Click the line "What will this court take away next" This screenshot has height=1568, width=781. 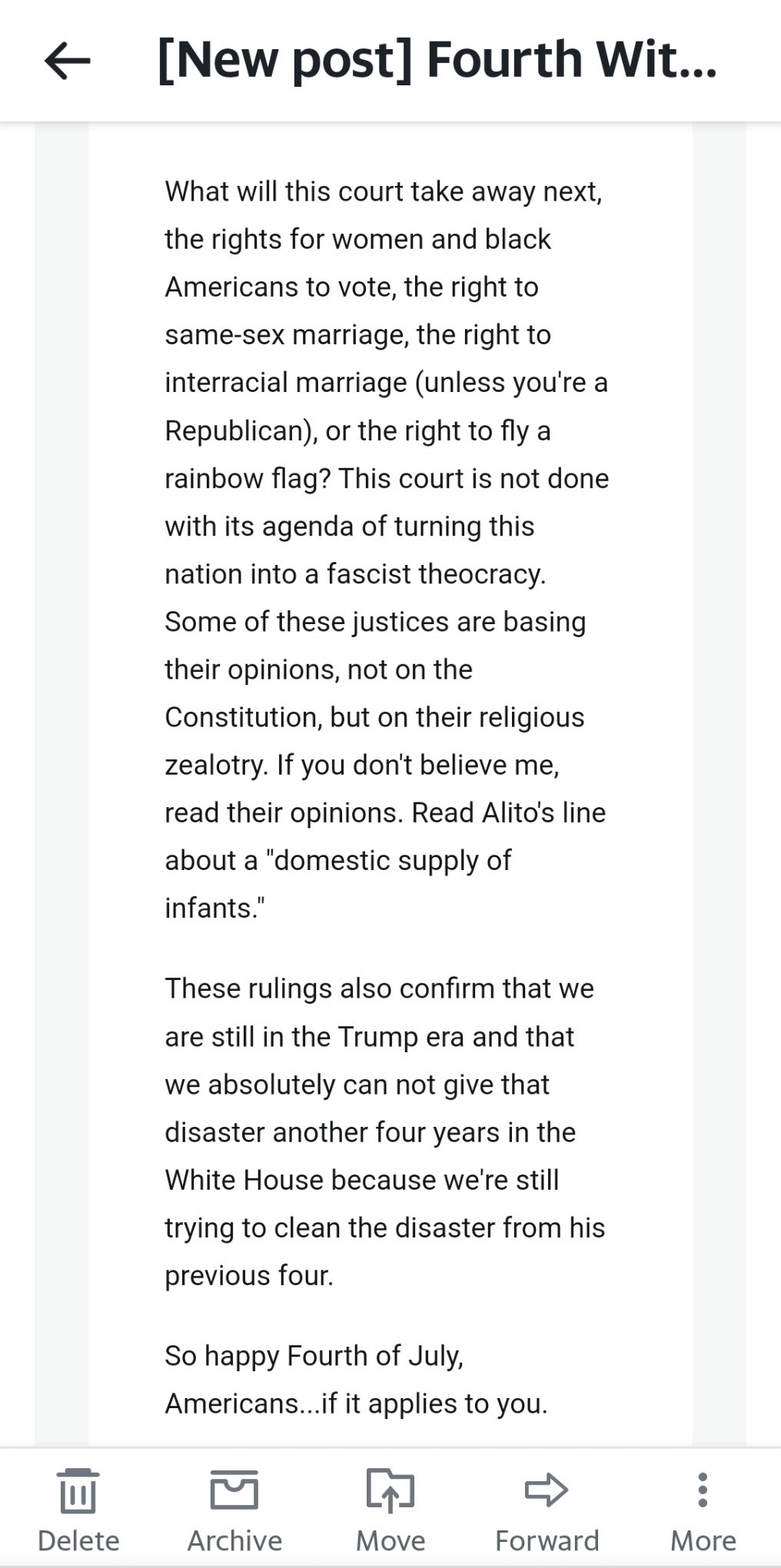click(x=383, y=192)
